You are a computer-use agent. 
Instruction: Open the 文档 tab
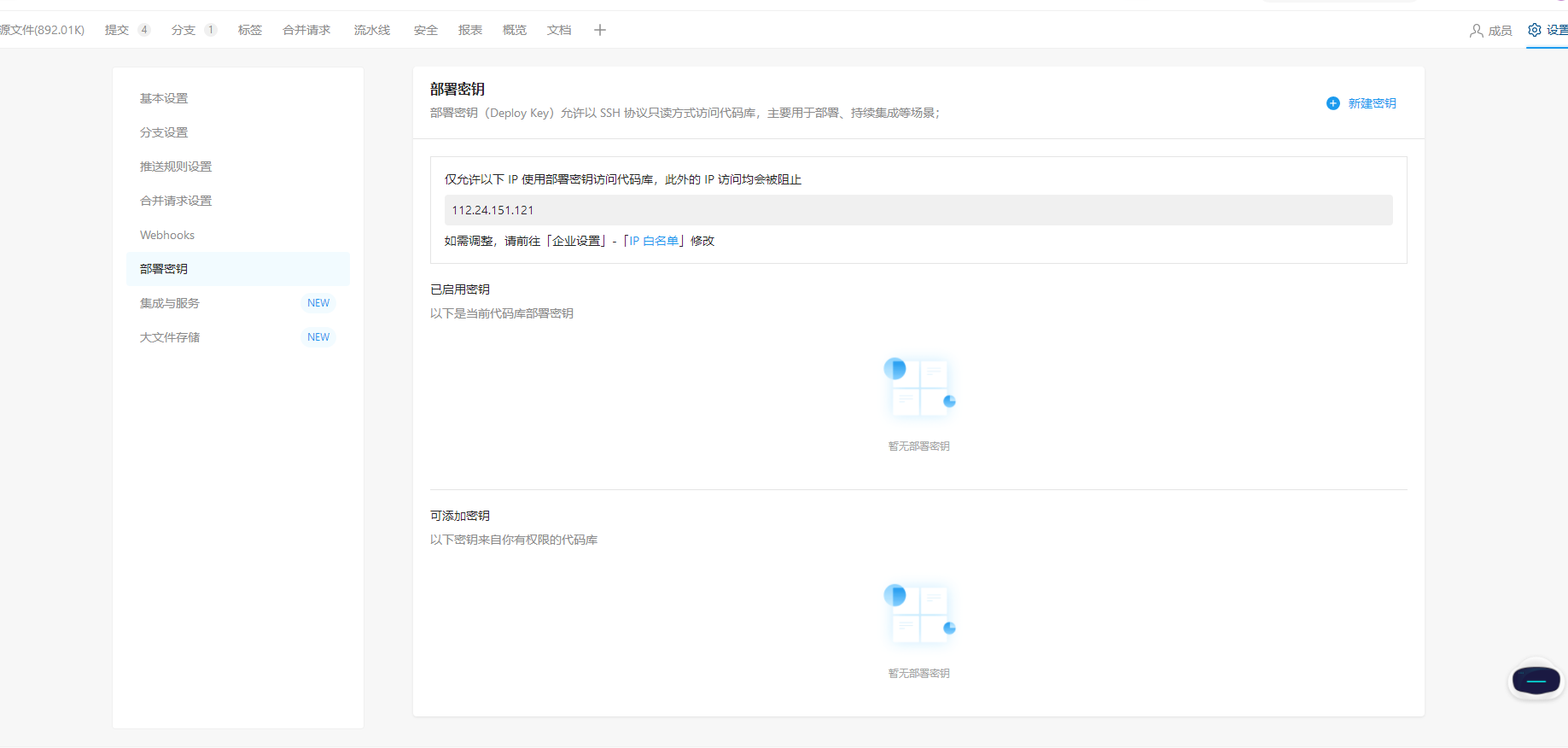[559, 30]
